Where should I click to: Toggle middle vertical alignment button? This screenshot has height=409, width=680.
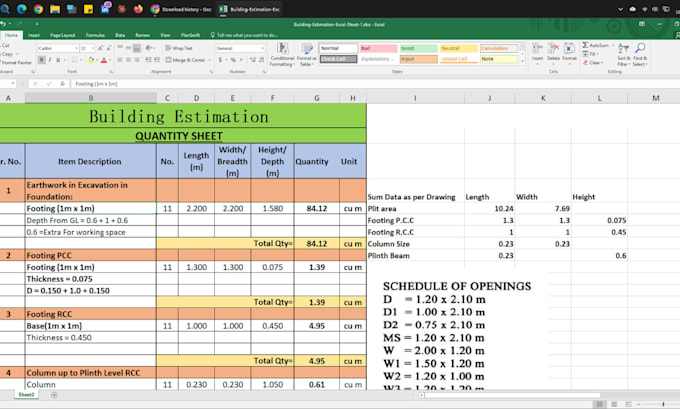128,48
